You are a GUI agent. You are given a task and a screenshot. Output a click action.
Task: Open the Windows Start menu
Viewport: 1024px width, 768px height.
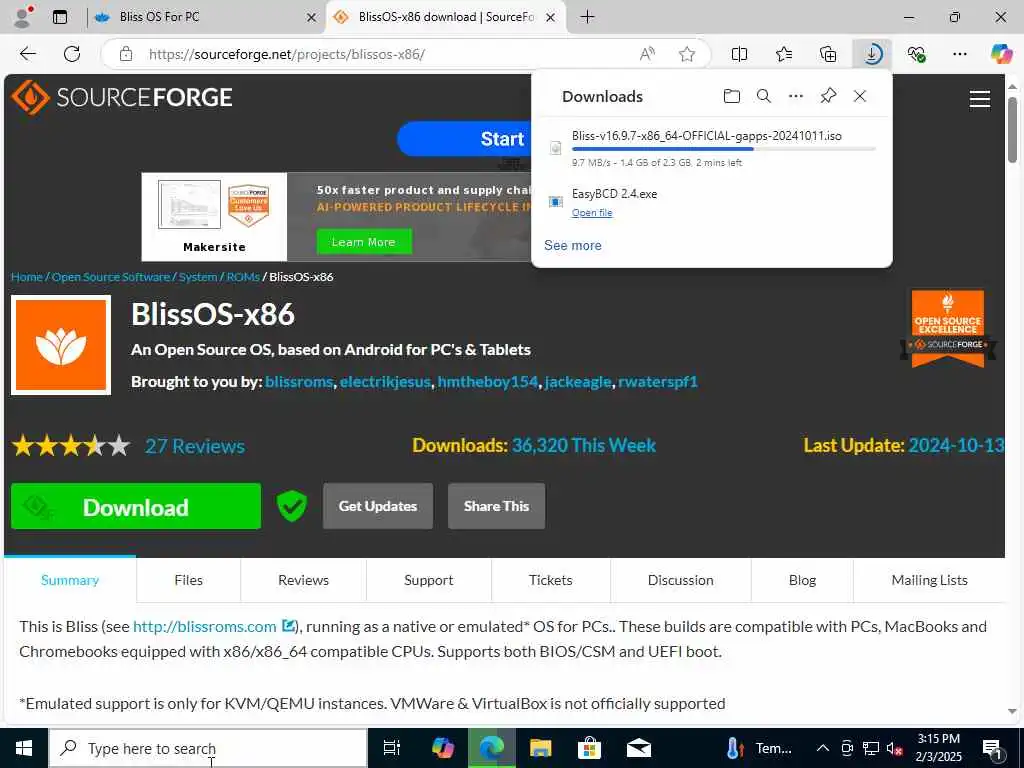tap(24, 748)
